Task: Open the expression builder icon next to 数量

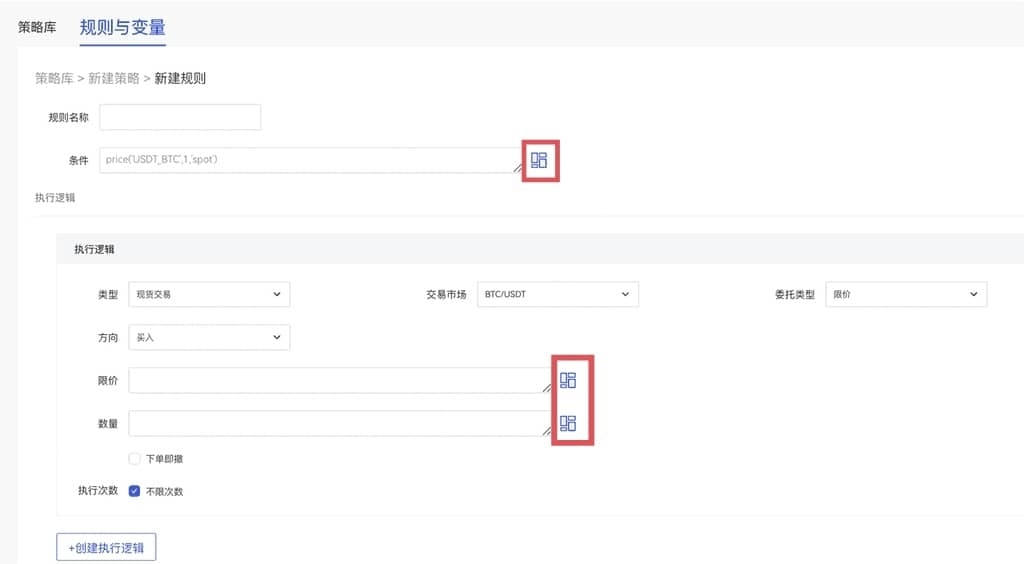Action: (568, 423)
